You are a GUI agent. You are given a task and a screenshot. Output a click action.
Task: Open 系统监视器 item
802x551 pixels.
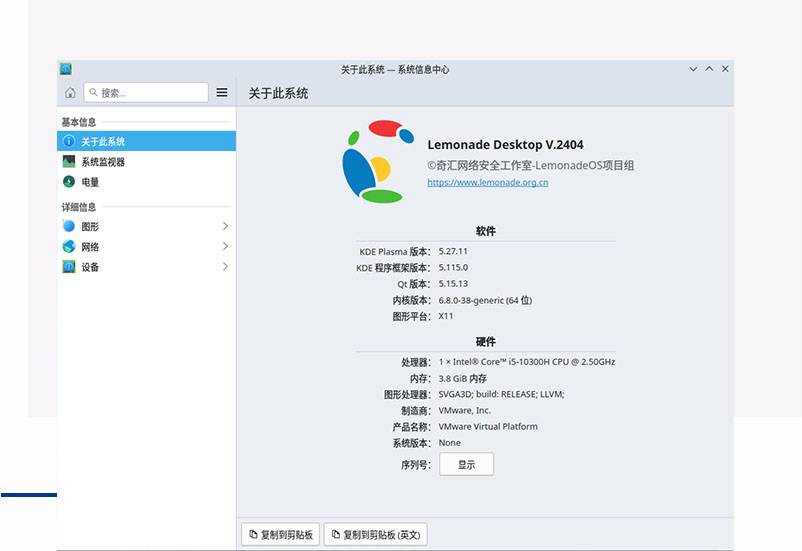(x=146, y=162)
